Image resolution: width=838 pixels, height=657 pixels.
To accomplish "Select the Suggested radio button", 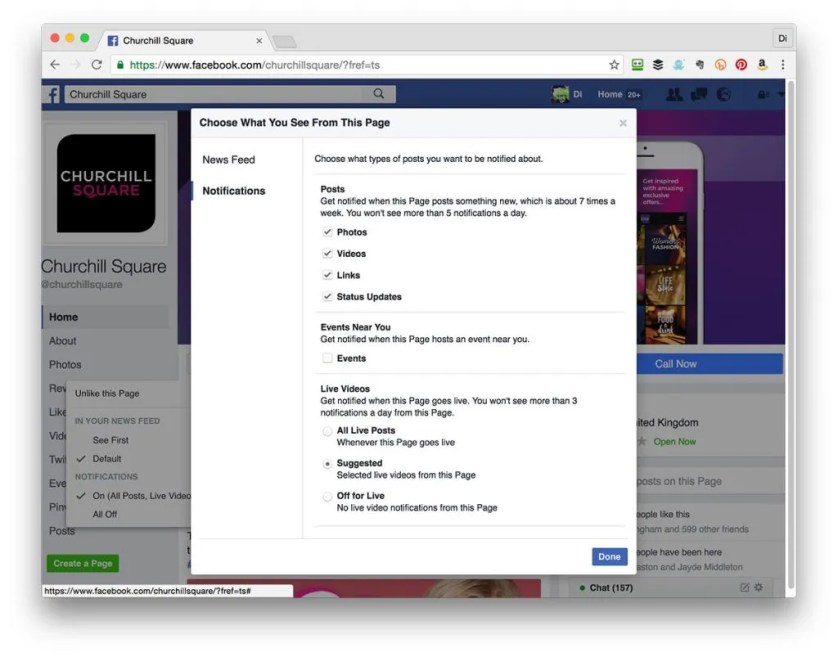I will tap(327, 464).
